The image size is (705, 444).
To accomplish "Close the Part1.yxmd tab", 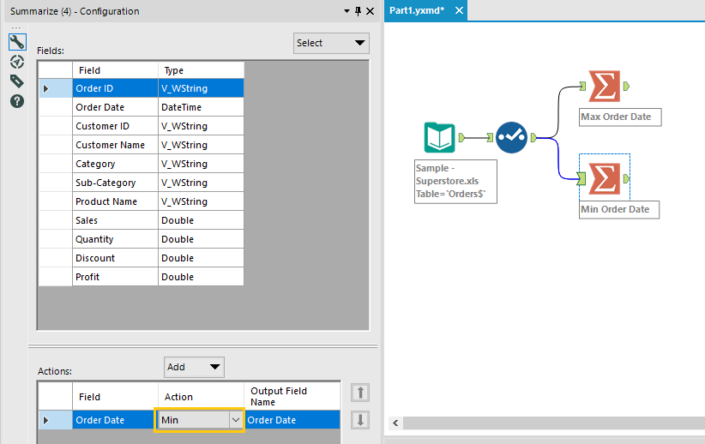I will tap(459, 10).
